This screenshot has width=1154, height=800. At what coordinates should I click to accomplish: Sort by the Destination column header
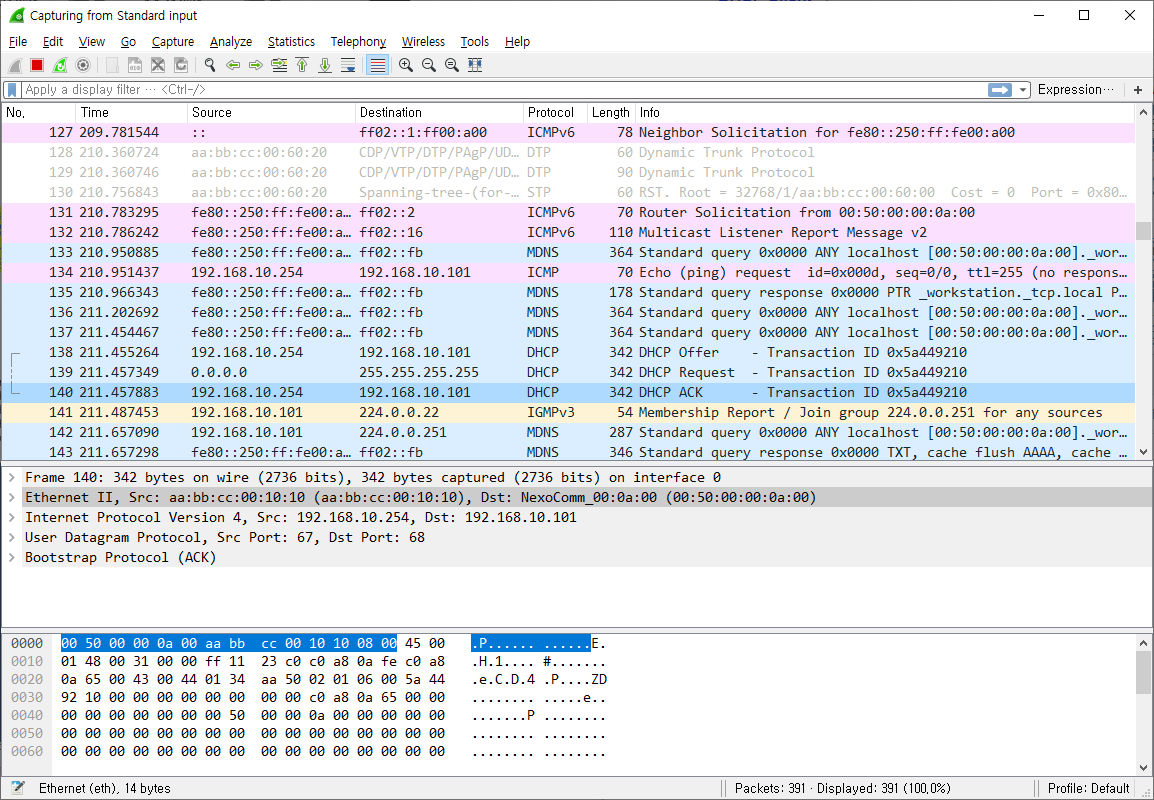[x=439, y=113]
